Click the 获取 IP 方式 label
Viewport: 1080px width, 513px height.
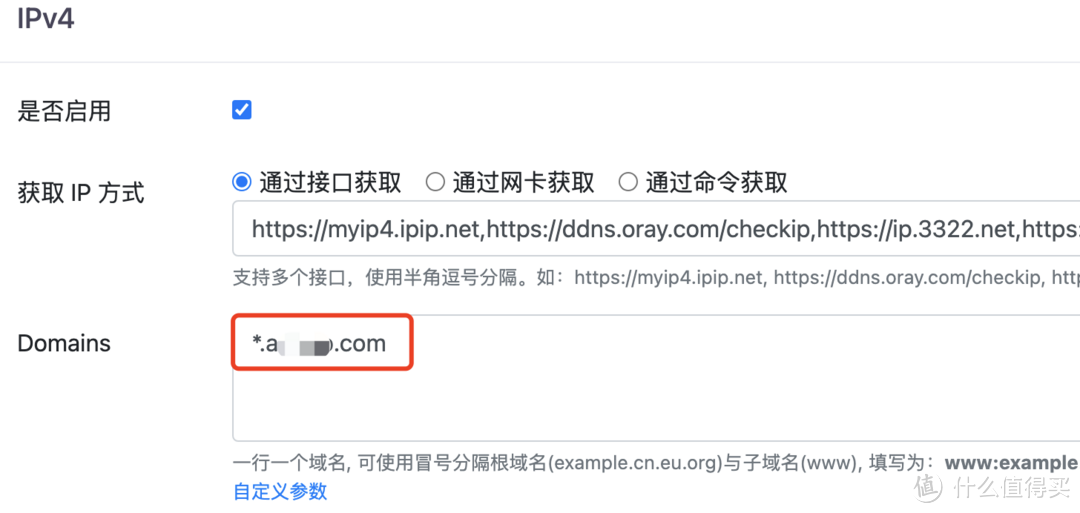81,194
